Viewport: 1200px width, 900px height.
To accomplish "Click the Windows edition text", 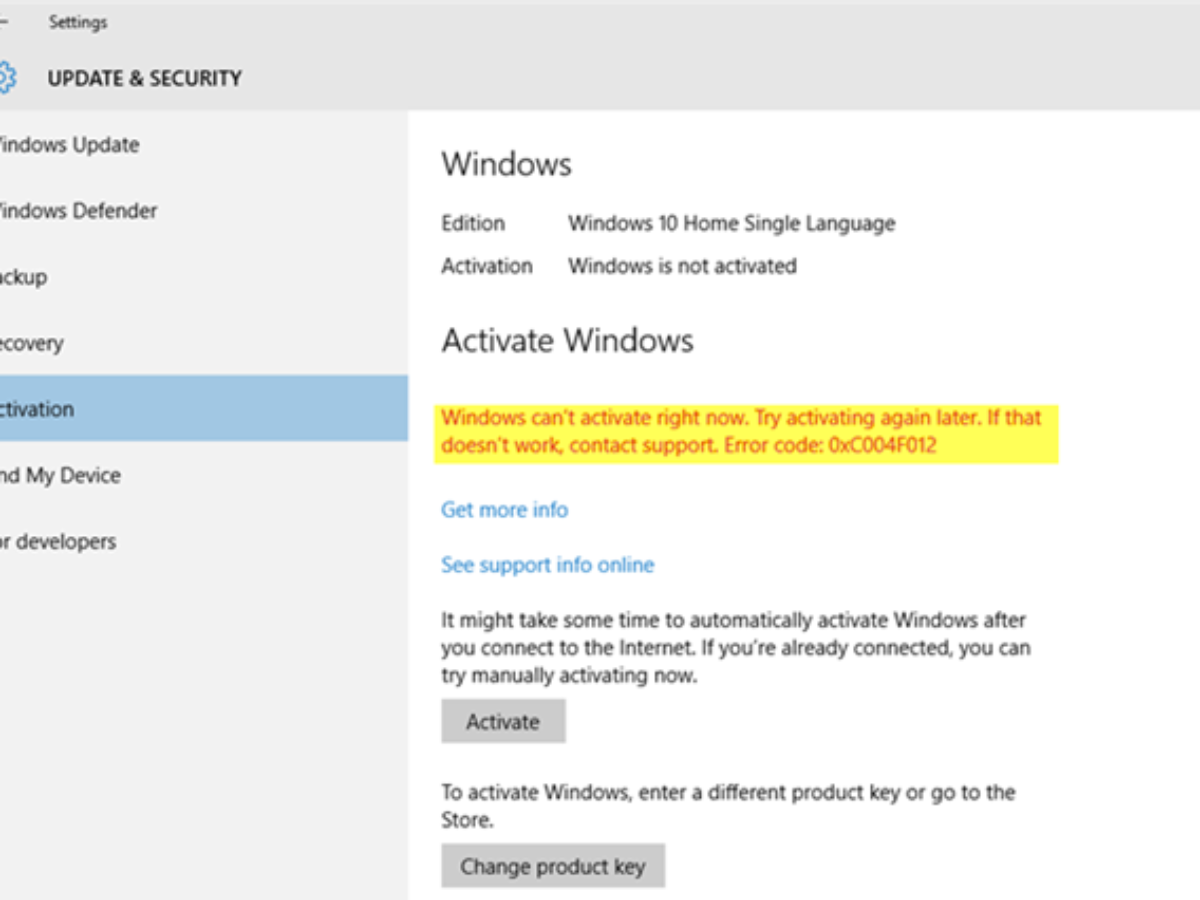I will pos(731,223).
